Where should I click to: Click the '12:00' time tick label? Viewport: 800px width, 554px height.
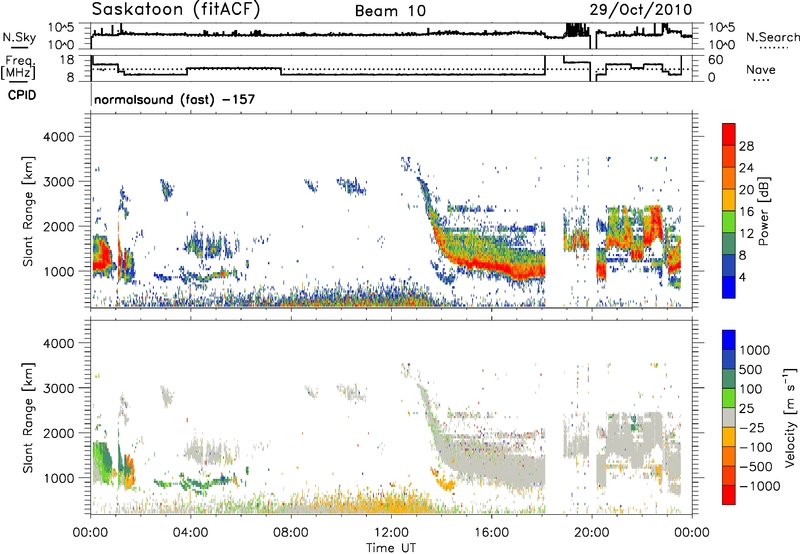(x=391, y=533)
